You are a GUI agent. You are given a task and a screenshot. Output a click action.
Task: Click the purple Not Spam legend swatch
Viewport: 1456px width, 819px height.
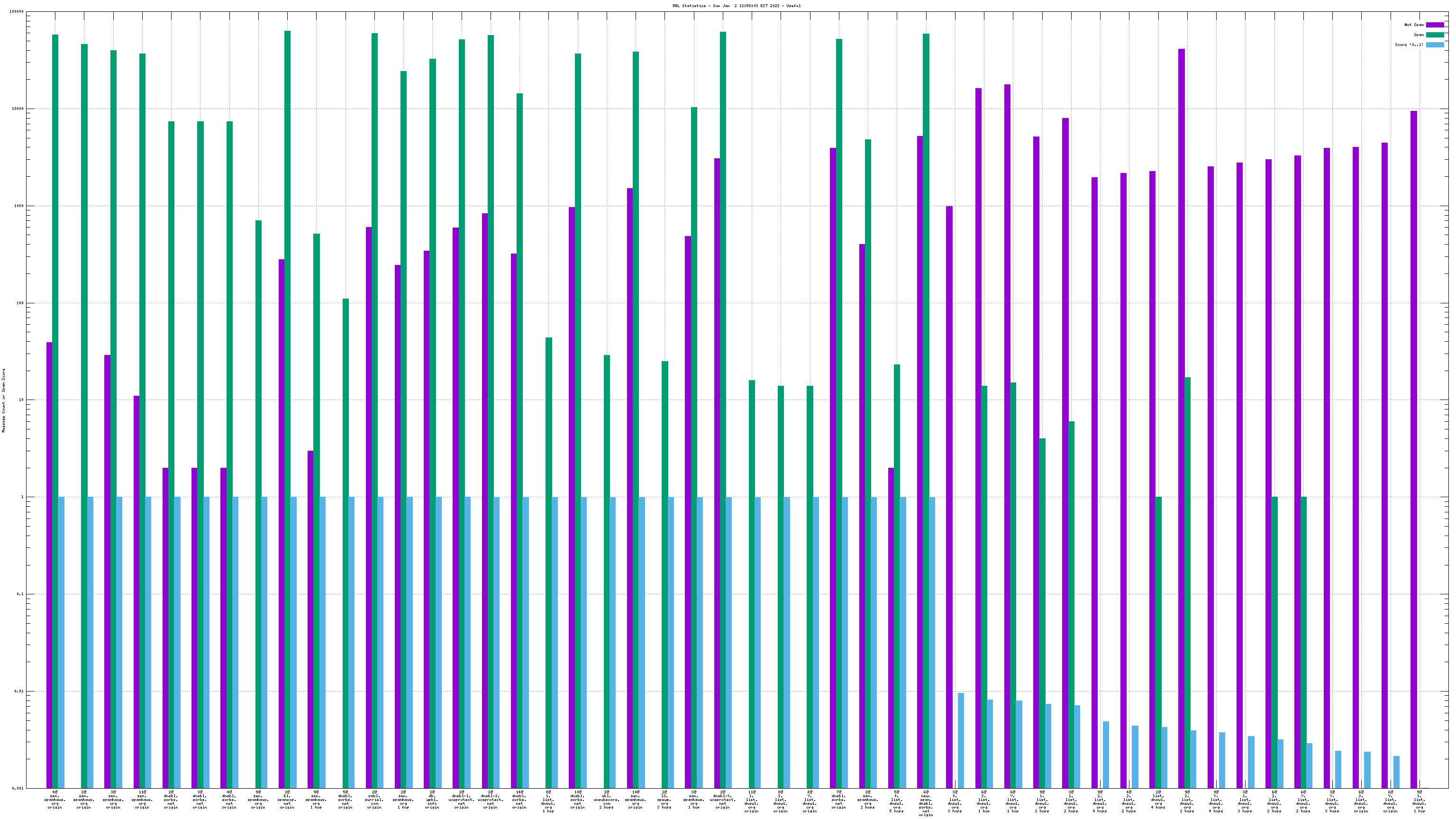(x=1435, y=25)
